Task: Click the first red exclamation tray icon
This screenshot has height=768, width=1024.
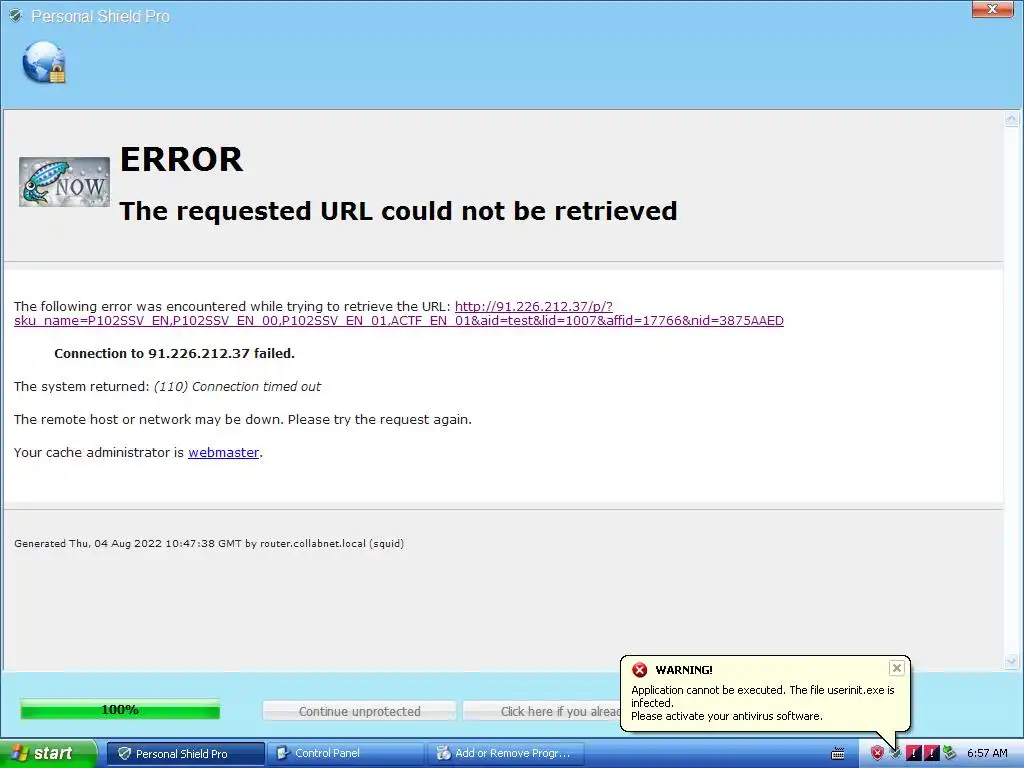Action: (914, 753)
